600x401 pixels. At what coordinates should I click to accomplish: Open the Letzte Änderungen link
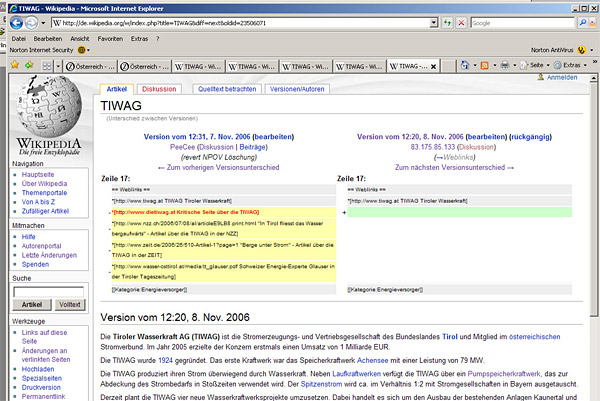pyautogui.click(x=49, y=255)
